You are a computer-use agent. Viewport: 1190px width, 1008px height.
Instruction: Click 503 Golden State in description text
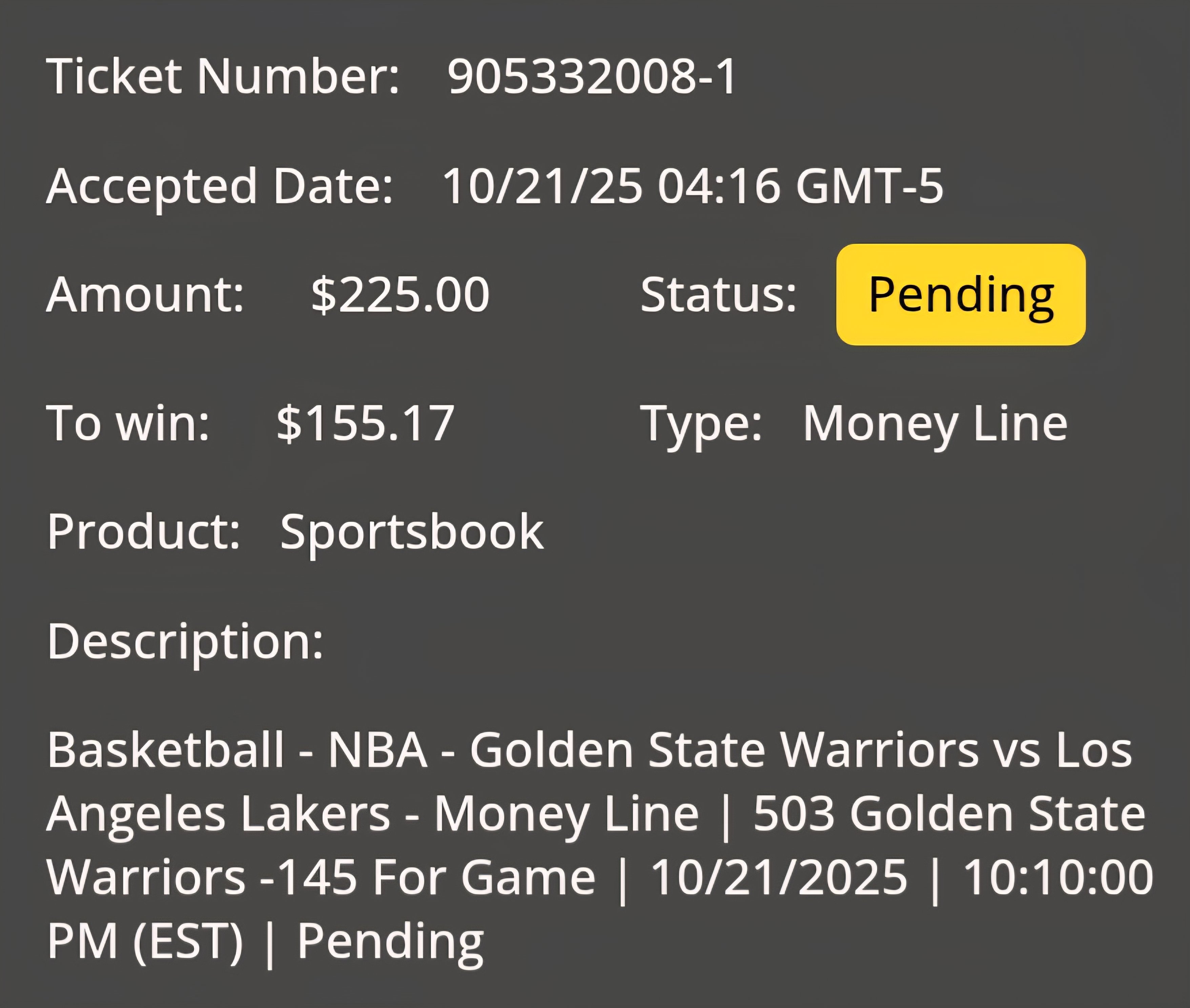[949, 813]
